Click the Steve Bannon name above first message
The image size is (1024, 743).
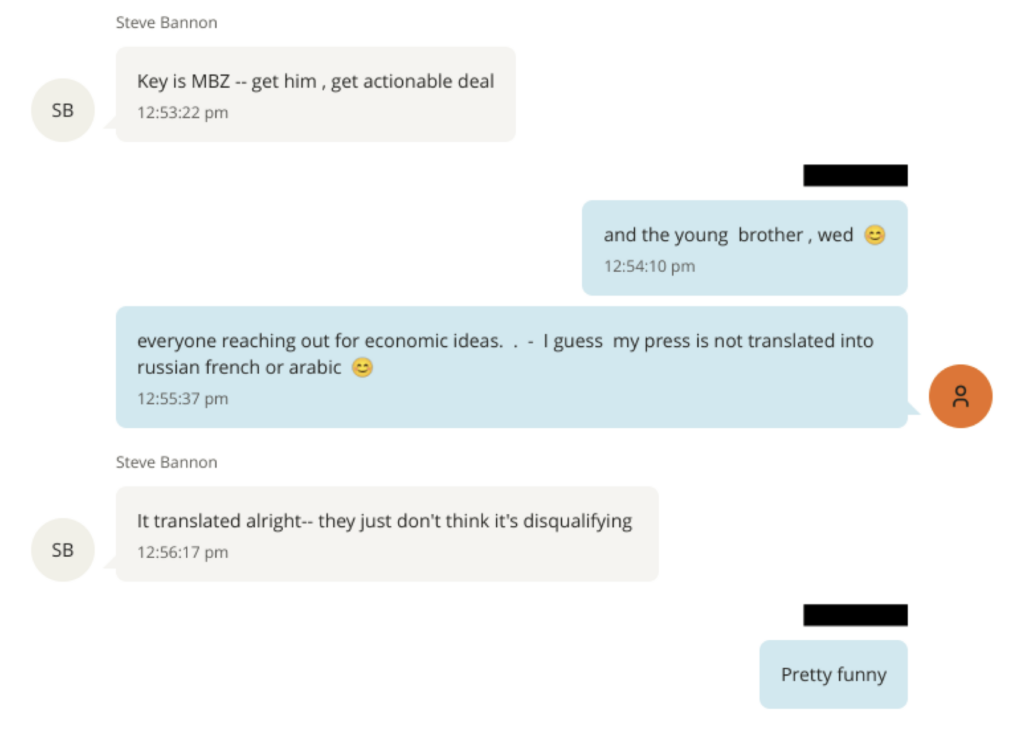(x=166, y=22)
